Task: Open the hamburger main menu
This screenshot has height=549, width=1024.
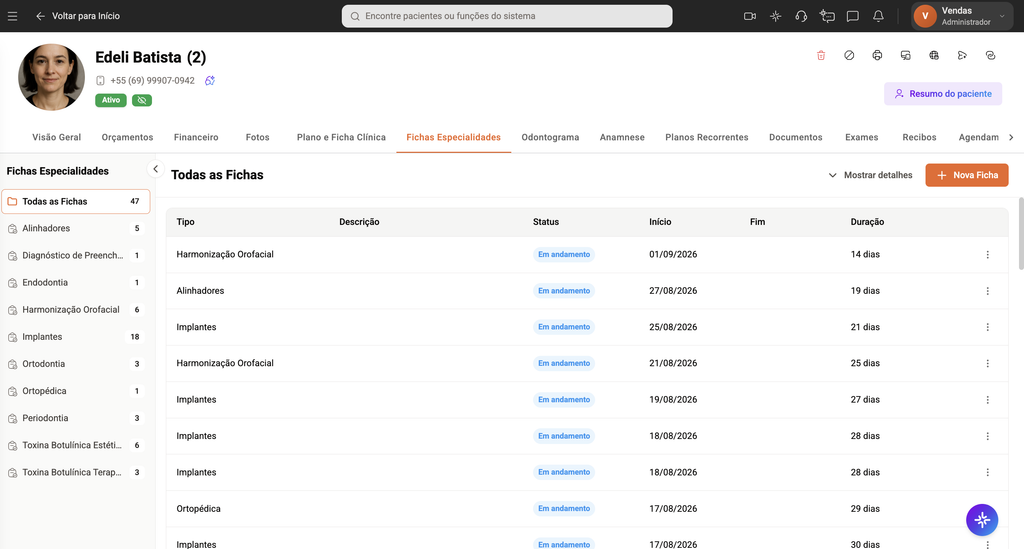Action: click(12, 16)
